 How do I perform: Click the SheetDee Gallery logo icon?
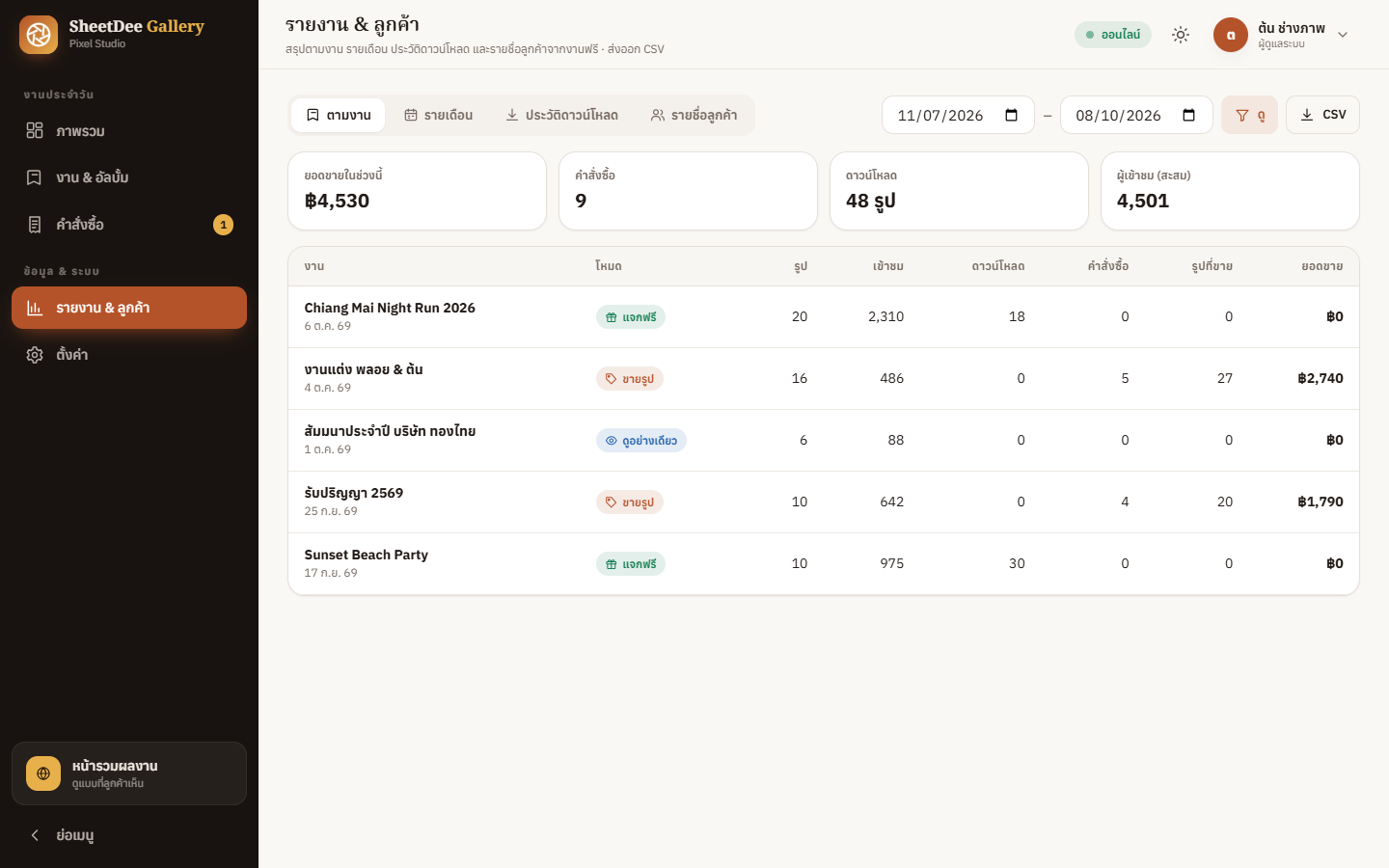click(x=39, y=35)
